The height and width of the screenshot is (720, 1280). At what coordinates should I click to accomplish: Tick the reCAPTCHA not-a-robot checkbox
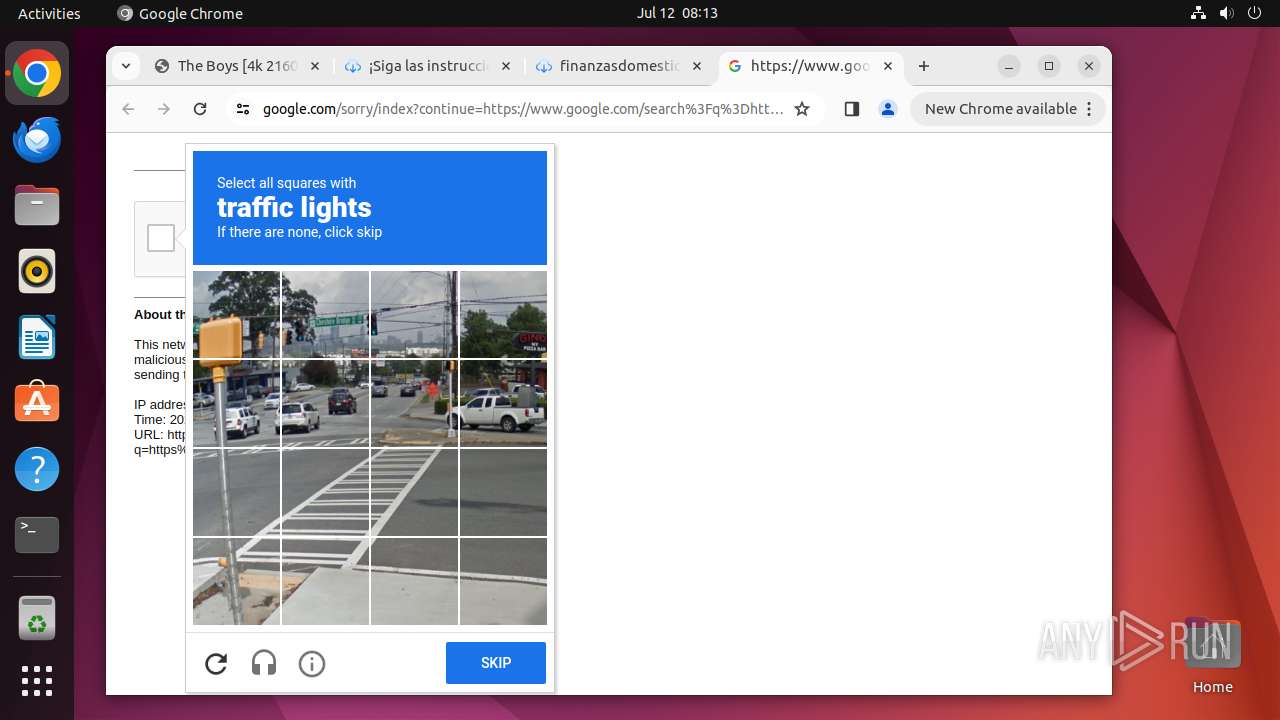(x=161, y=238)
